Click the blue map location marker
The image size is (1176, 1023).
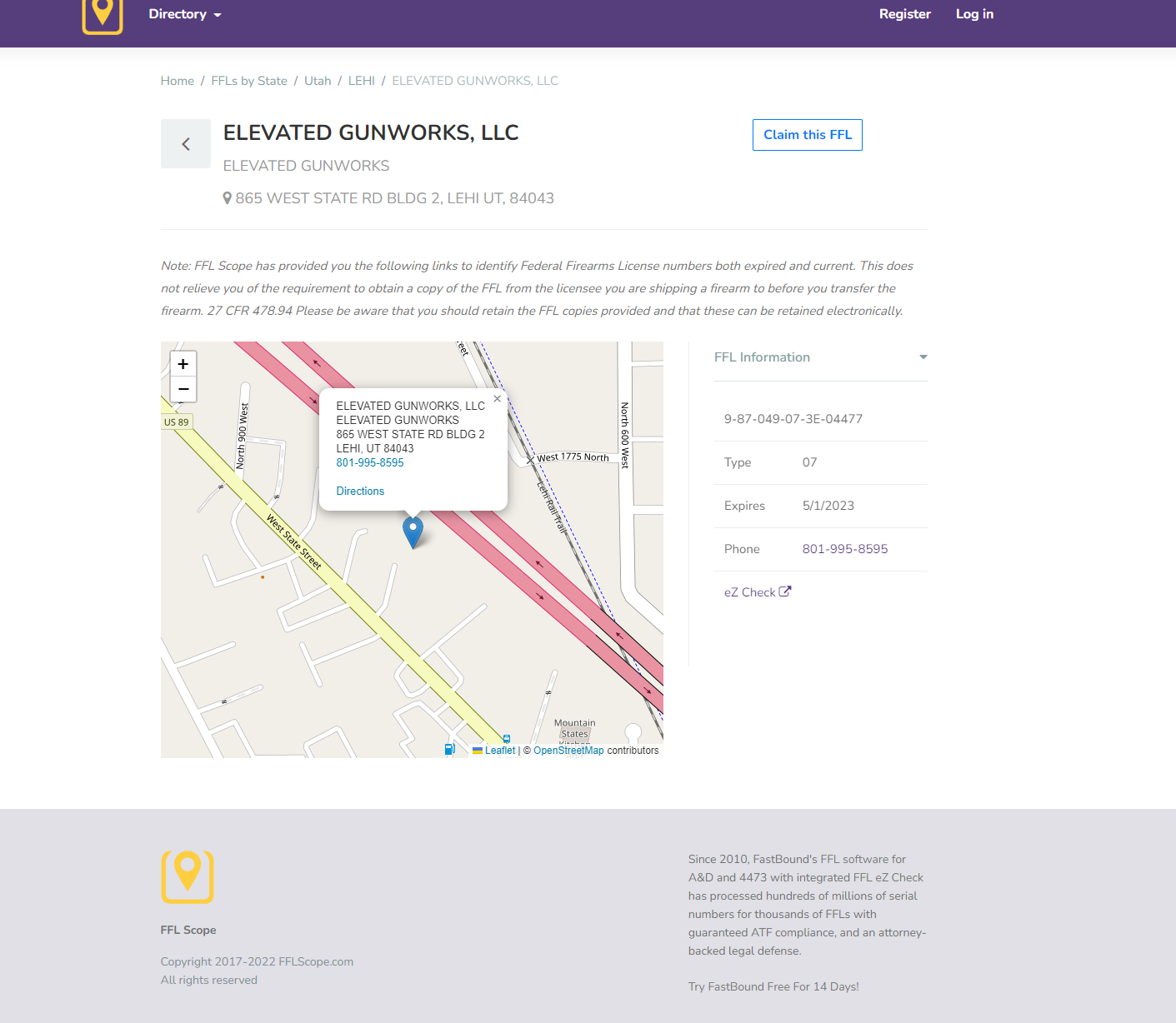coord(413,532)
